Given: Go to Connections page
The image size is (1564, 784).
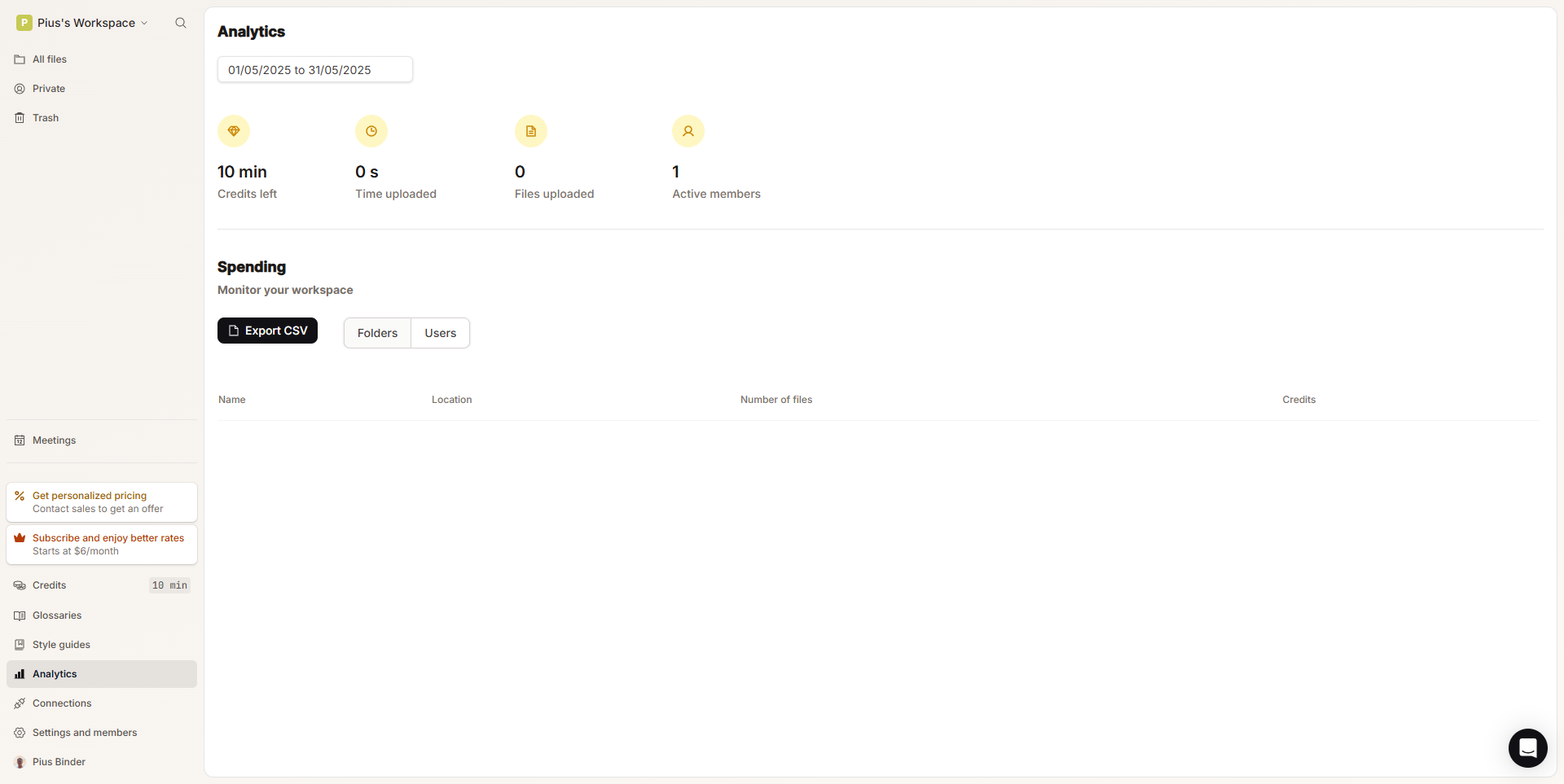Looking at the screenshot, I should (x=62, y=703).
